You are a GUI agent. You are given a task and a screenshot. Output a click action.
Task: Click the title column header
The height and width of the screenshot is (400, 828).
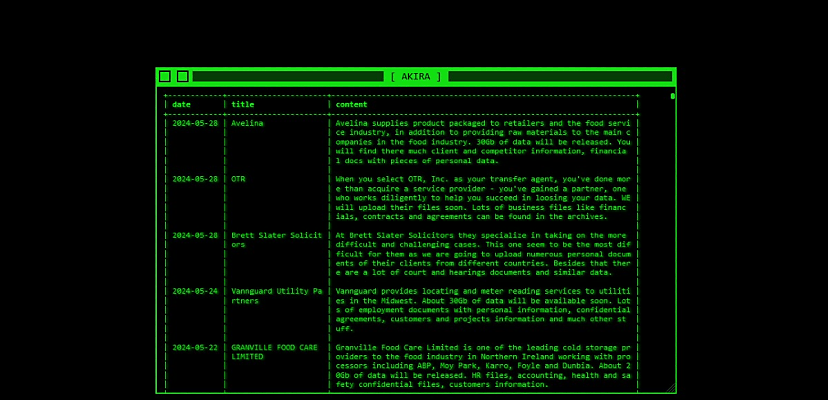tap(243, 105)
